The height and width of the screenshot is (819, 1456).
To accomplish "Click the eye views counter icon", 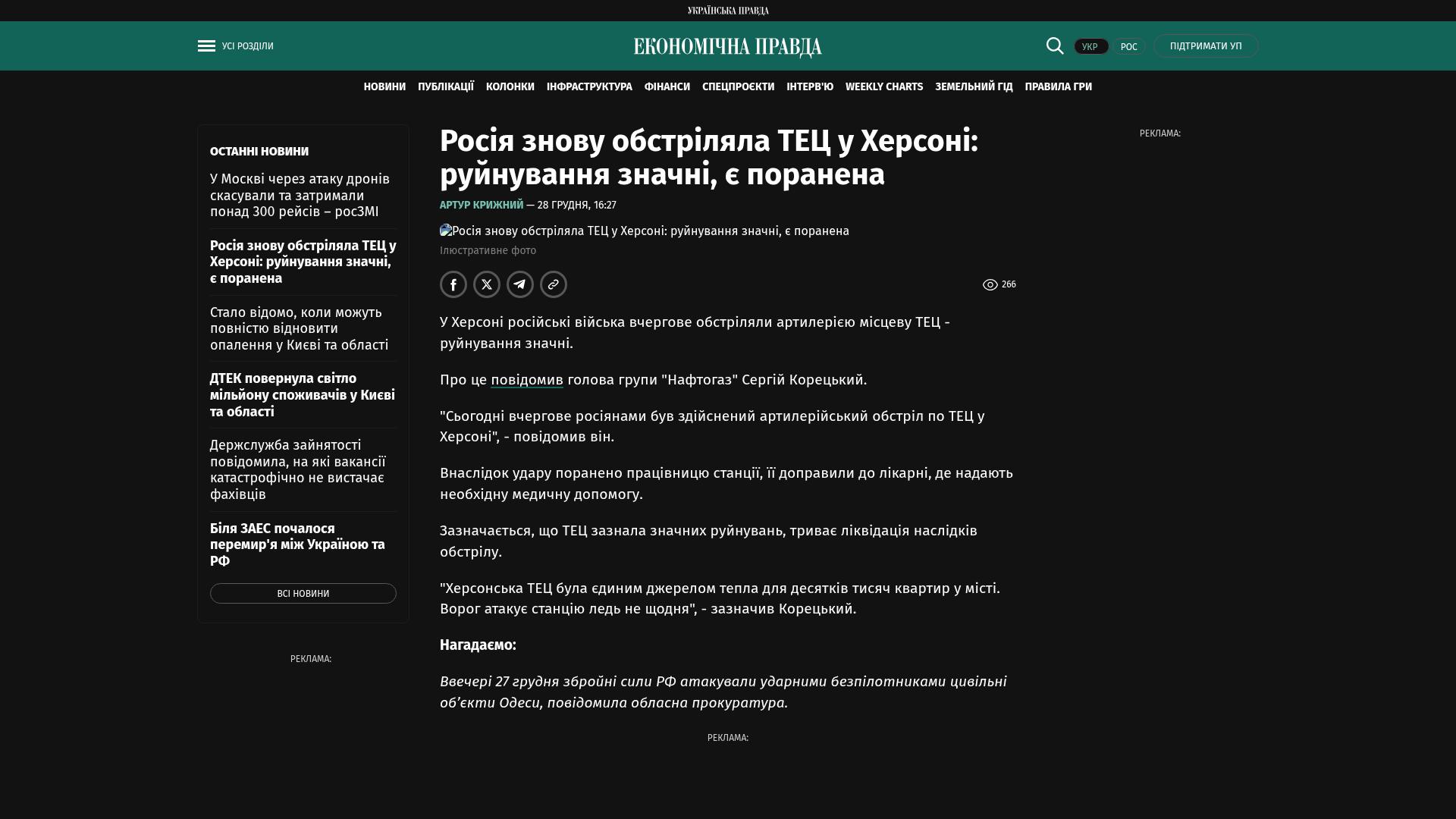I will [990, 285].
